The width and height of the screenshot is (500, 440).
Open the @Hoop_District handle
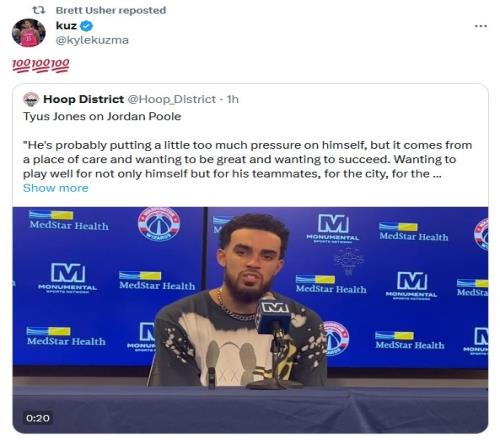pyautogui.click(x=172, y=99)
